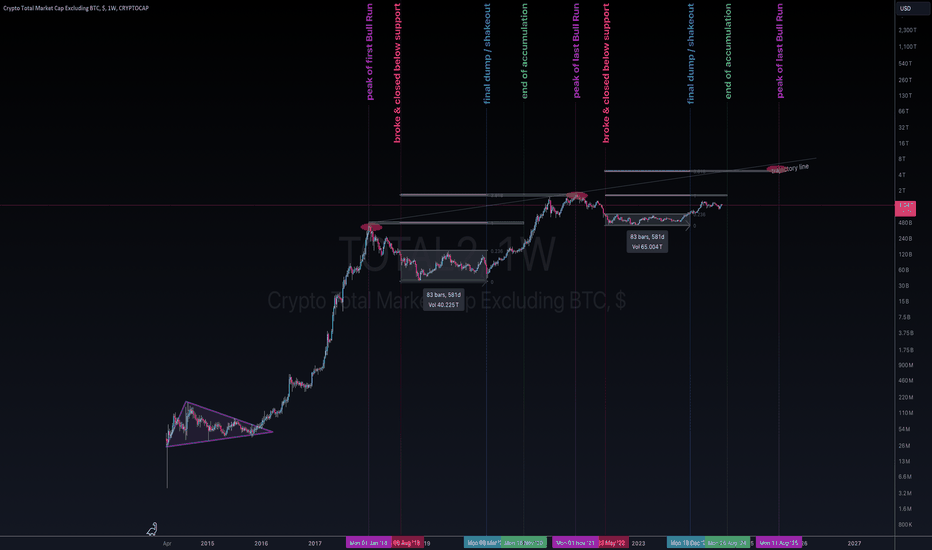The image size is (932, 550).
Task: Click 'broke & closed below support' label at 2018
Action: 397,73
